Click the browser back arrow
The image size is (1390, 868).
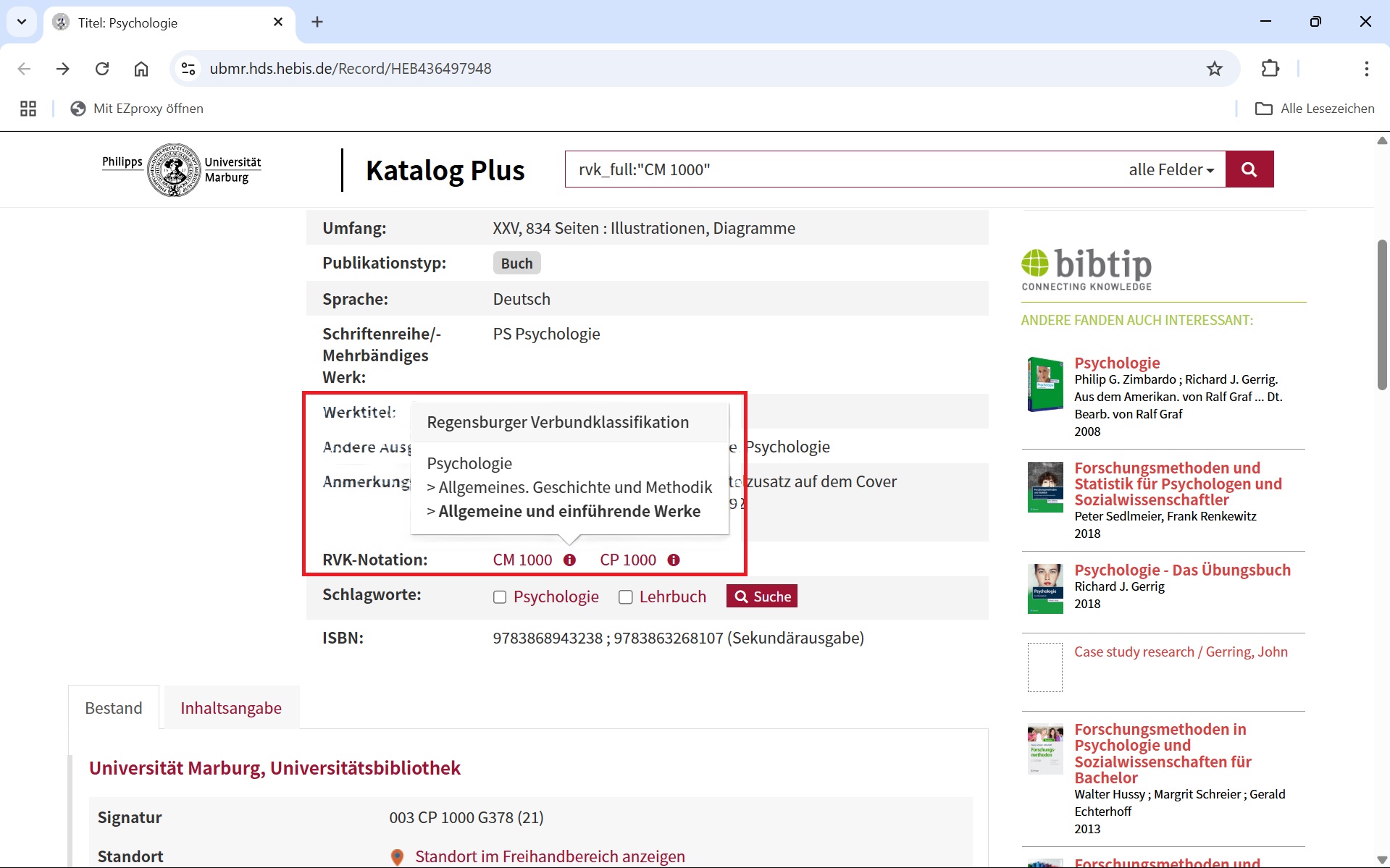(x=24, y=69)
